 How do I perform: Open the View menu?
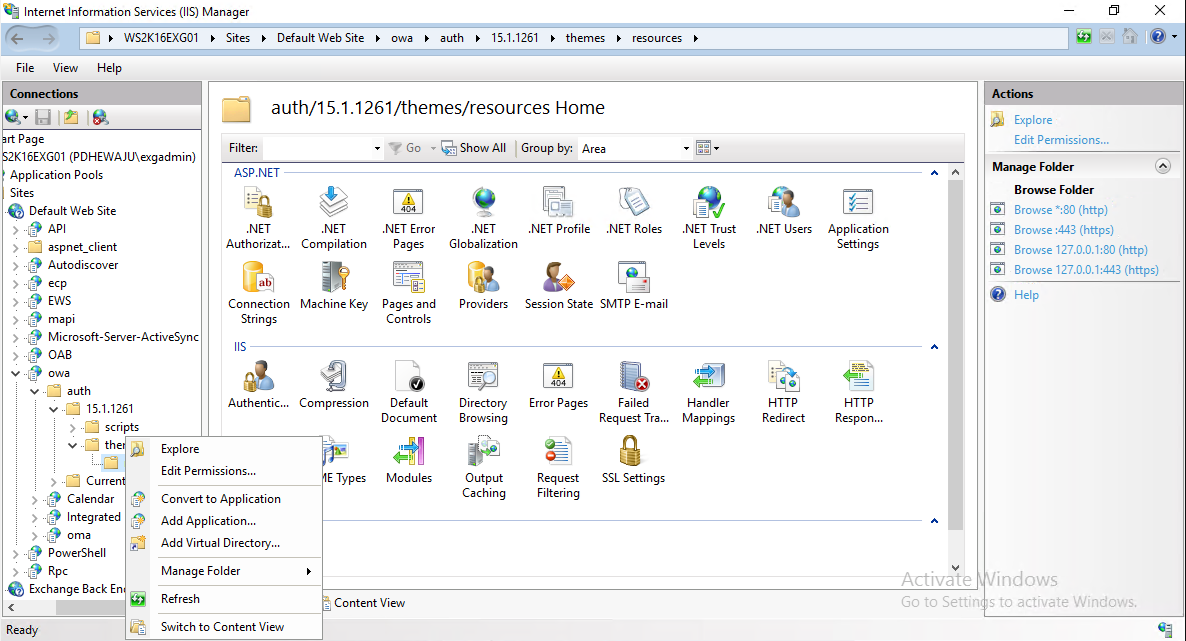tap(65, 68)
